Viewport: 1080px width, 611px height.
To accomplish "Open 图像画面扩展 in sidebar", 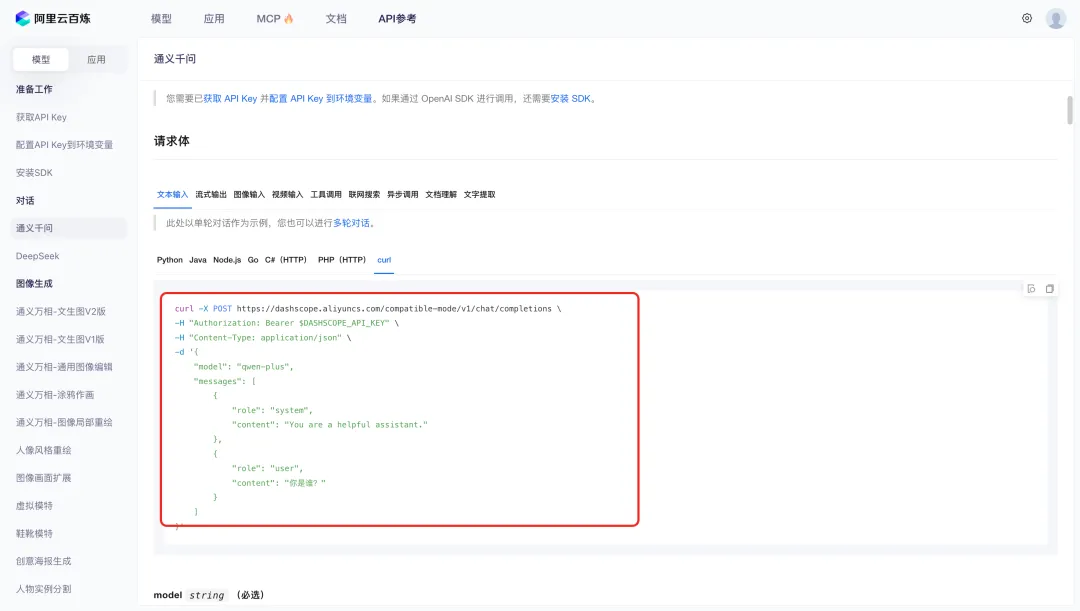I will click(43, 477).
